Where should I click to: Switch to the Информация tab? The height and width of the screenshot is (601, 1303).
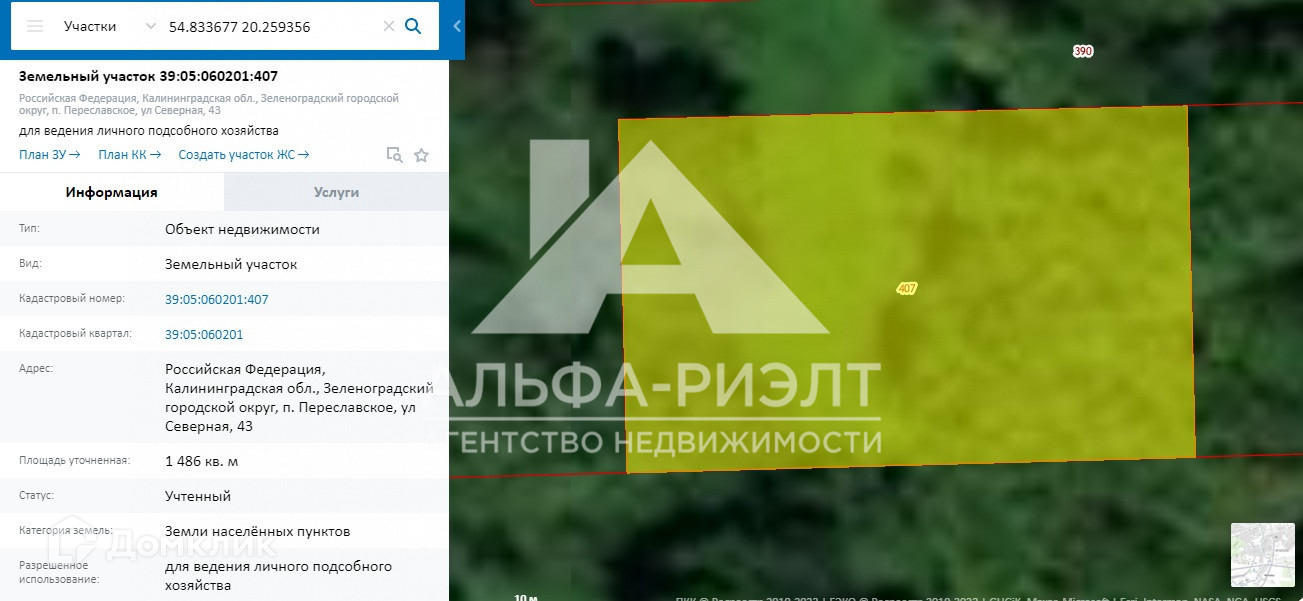pyautogui.click(x=112, y=192)
